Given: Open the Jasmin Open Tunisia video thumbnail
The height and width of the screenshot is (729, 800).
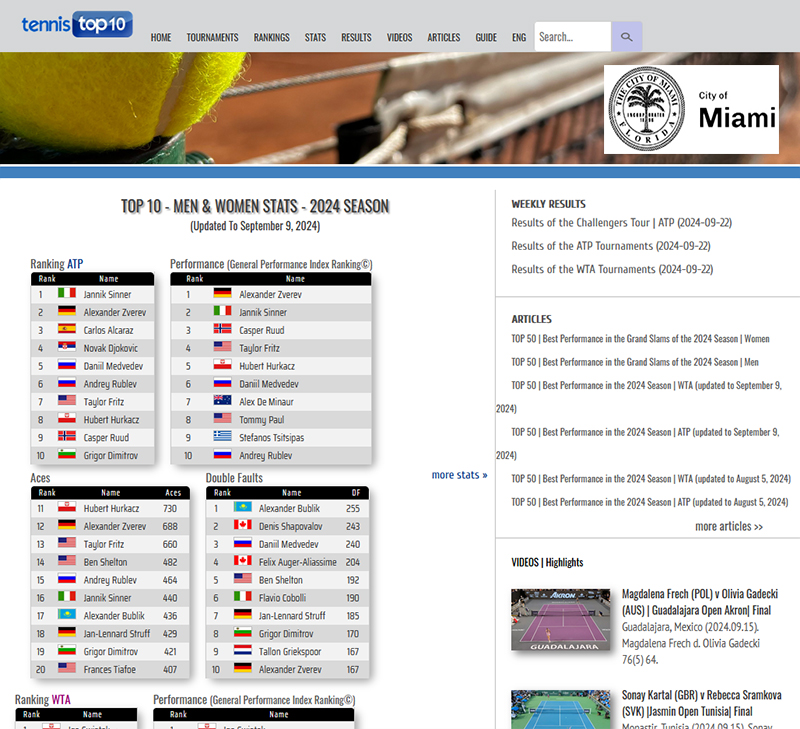Looking at the screenshot, I should [561, 710].
